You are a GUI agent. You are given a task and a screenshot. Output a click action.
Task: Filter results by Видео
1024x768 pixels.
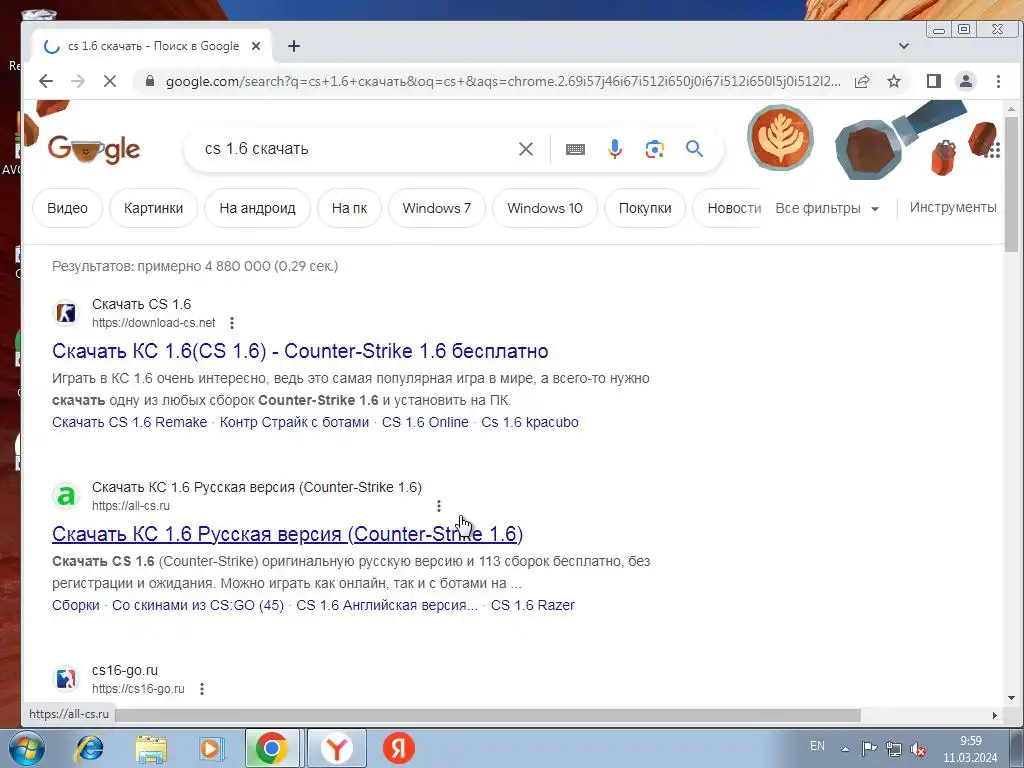pyautogui.click(x=67, y=208)
